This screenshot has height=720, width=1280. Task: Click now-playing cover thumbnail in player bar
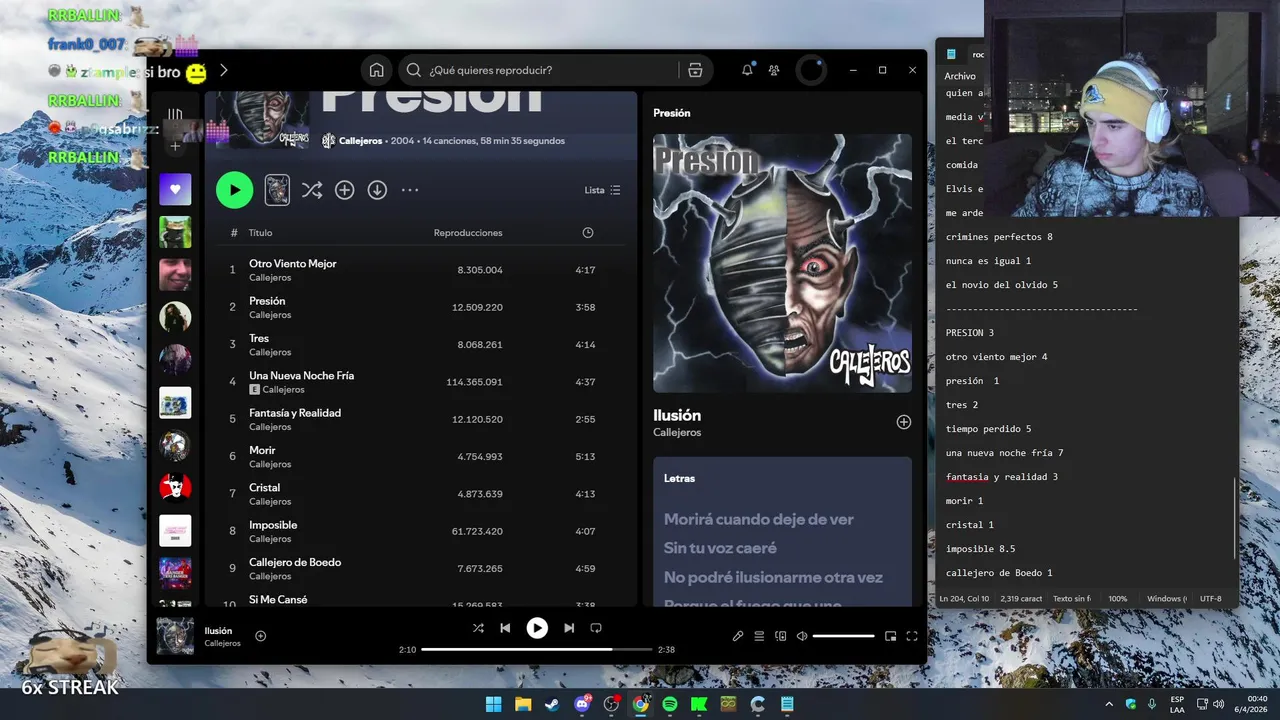(175, 636)
